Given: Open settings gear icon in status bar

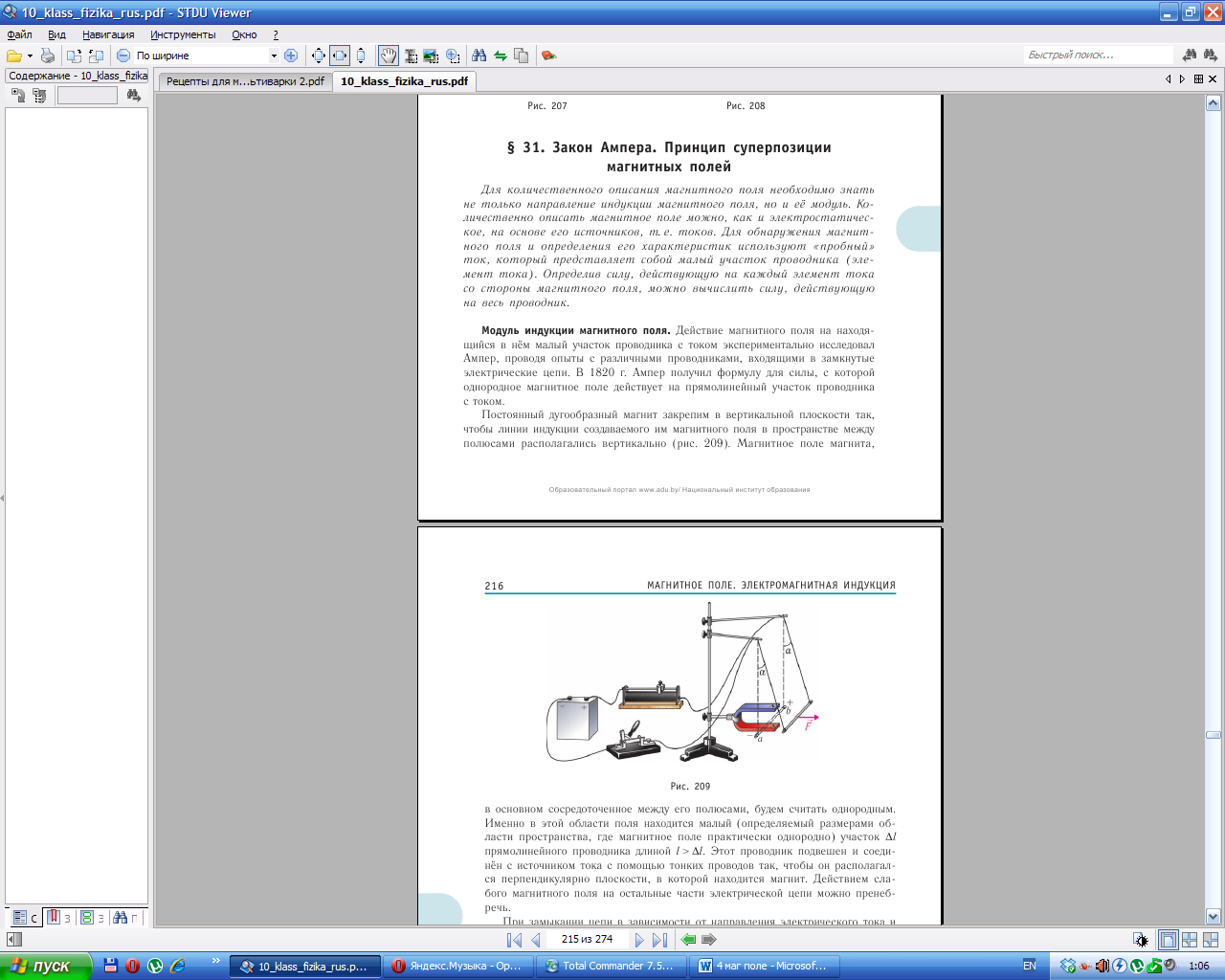Looking at the screenshot, I should [x=1141, y=941].
